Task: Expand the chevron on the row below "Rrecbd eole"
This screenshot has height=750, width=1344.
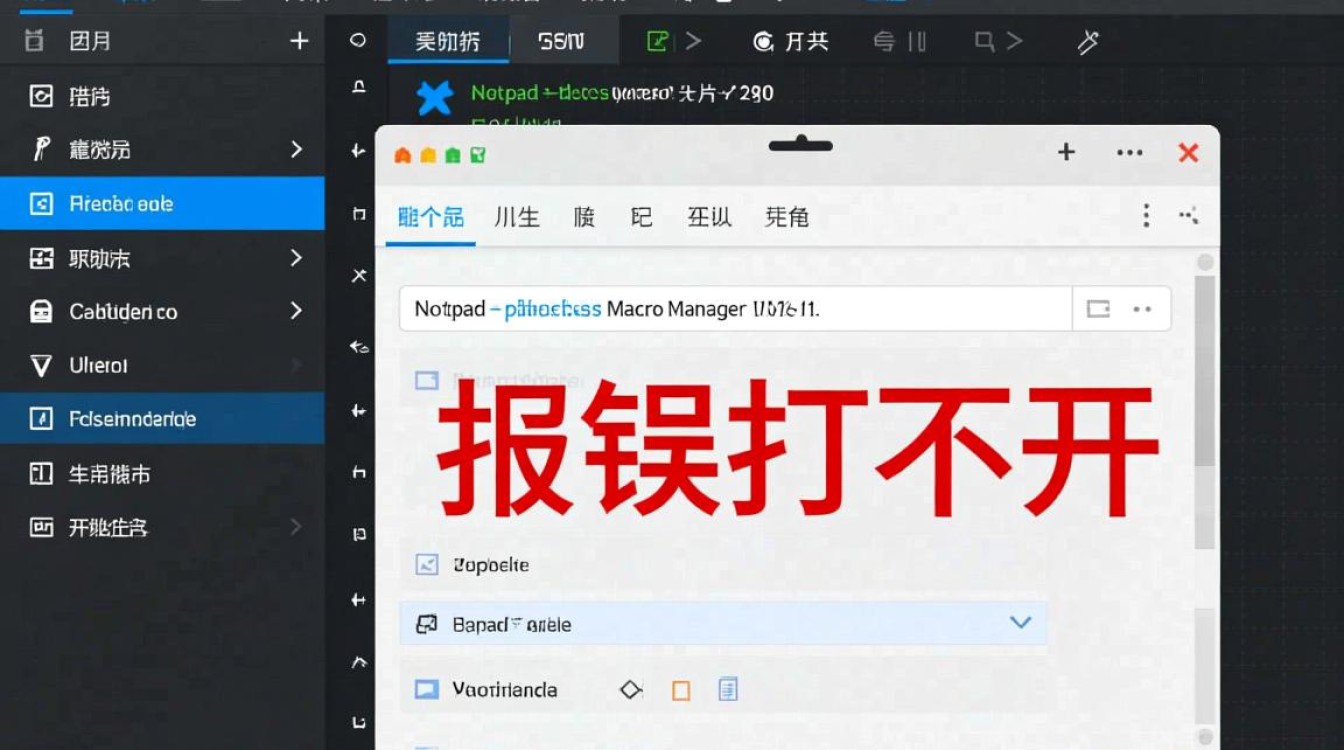Action: pyautogui.click(x=296, y=258)
